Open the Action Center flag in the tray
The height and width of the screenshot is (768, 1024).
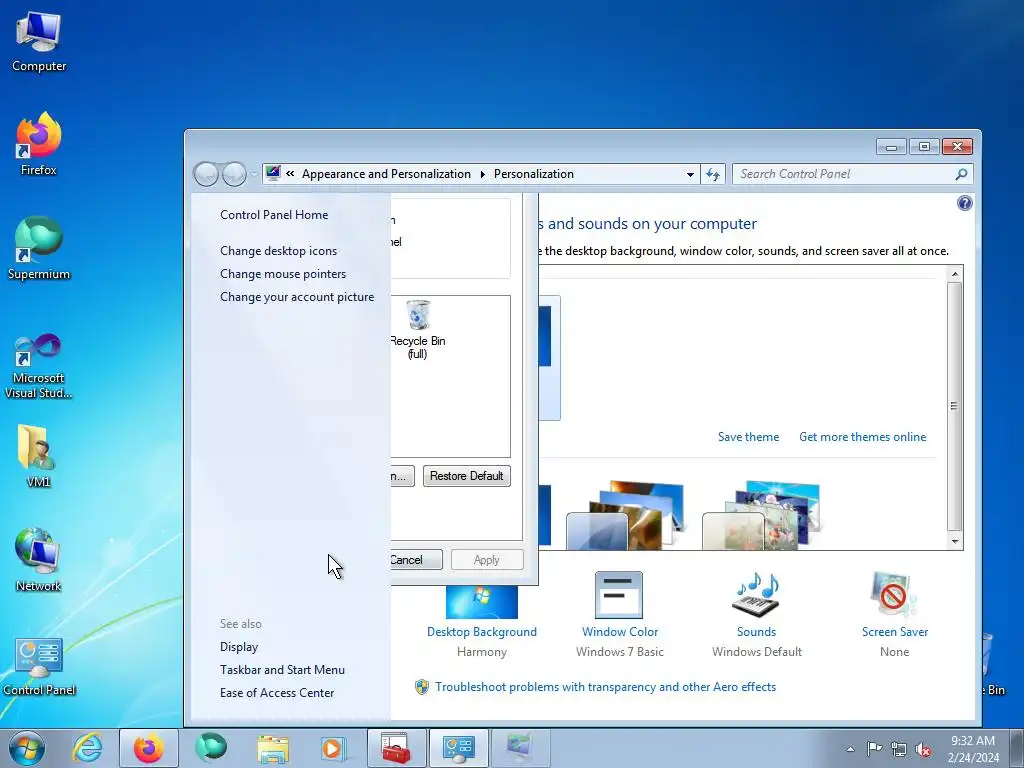point(874,749)
